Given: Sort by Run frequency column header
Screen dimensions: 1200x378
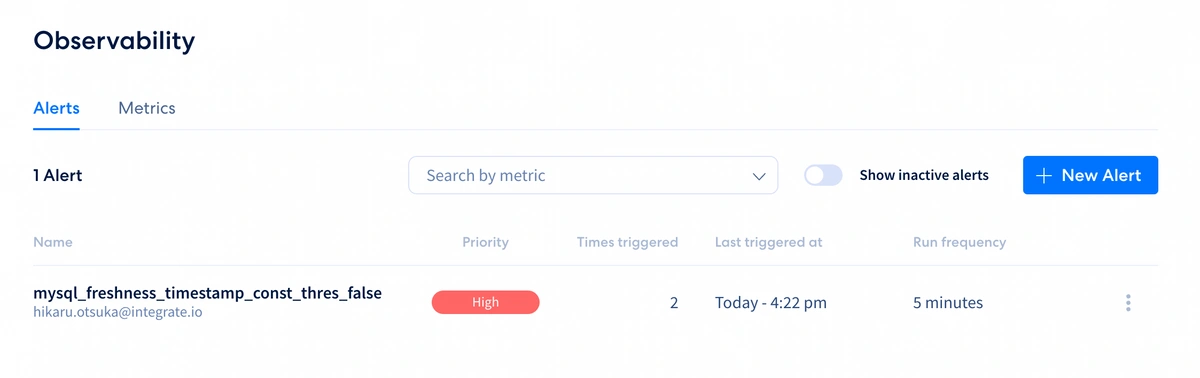Looking at the screenshot, I should click(x=959, y=242).
